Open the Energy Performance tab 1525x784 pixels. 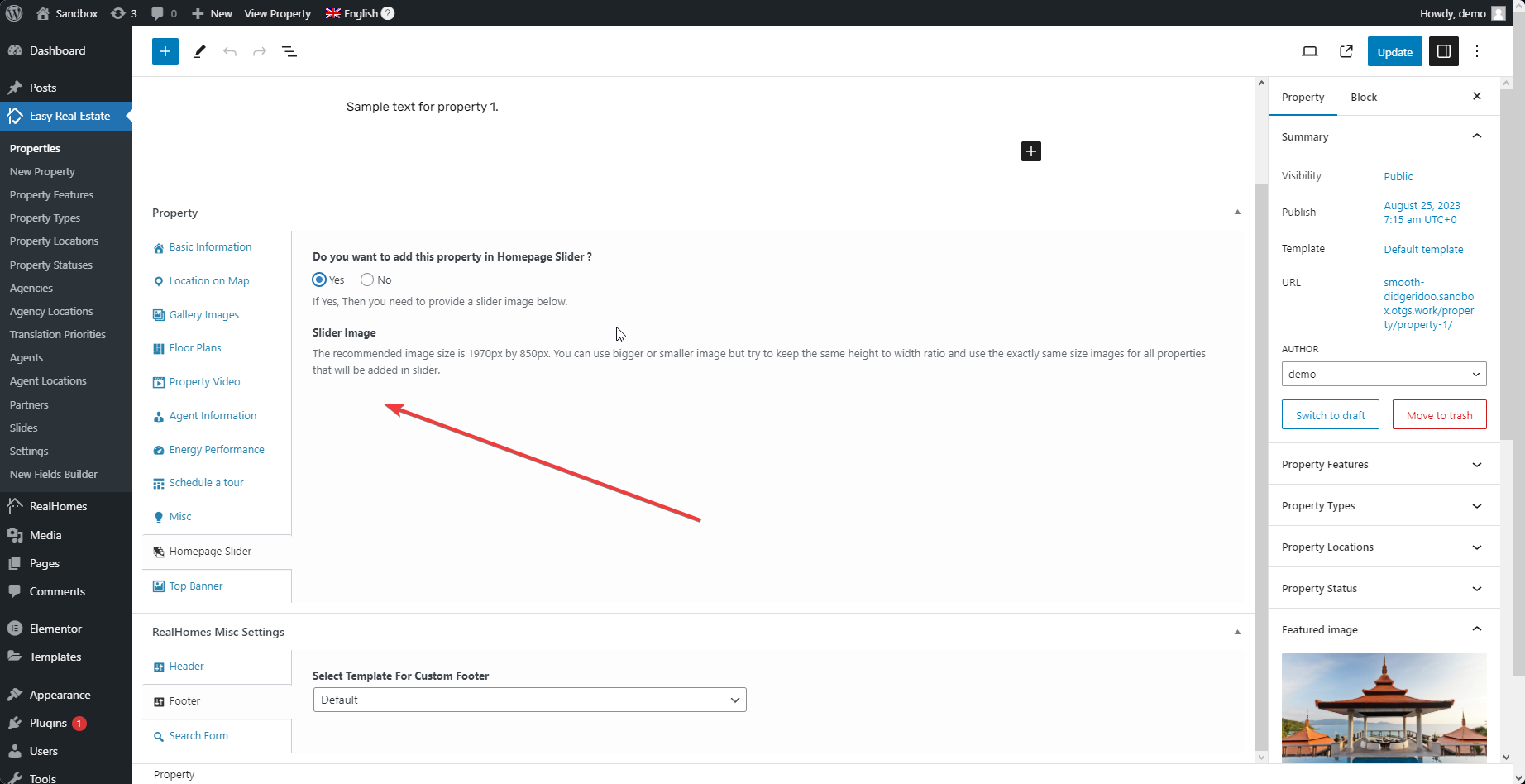point(217,449)
